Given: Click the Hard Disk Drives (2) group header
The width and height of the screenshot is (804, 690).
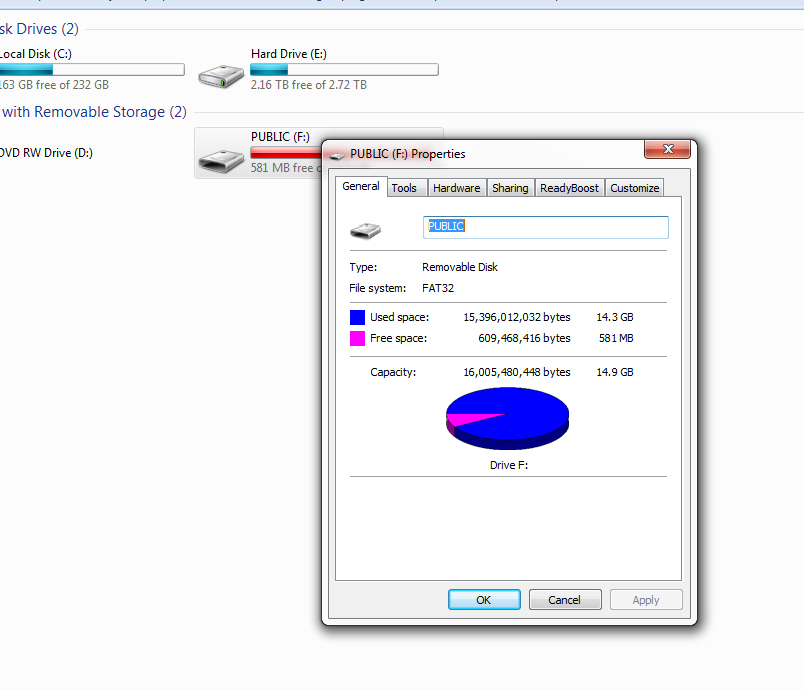Looking at the screenshot, I should point(39,29).
